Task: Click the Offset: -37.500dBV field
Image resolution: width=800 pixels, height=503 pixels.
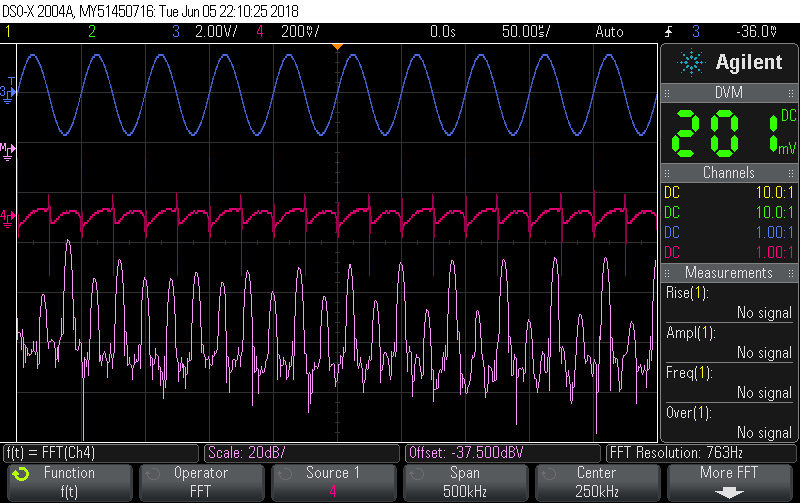Action: coord(503,453)
